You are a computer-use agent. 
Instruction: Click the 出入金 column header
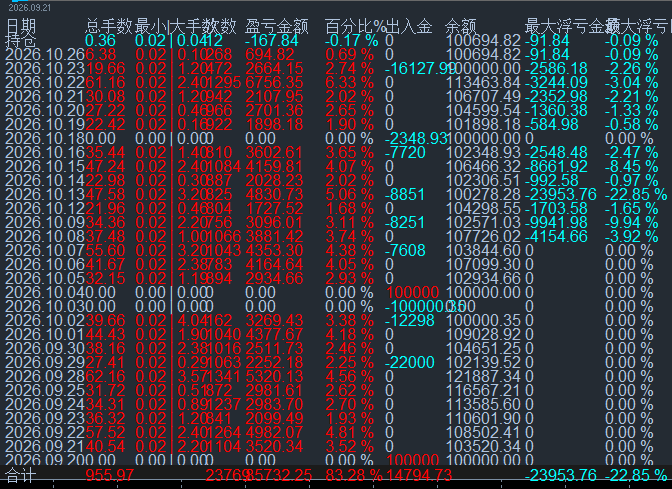coord(409,27)
